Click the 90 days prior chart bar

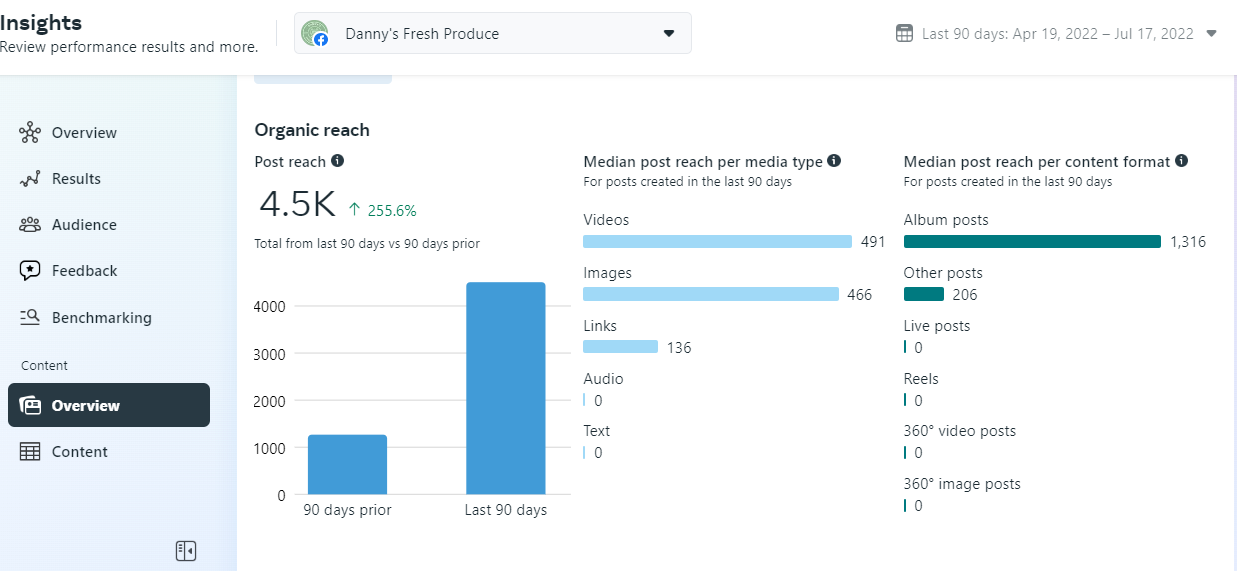(347, 464)
